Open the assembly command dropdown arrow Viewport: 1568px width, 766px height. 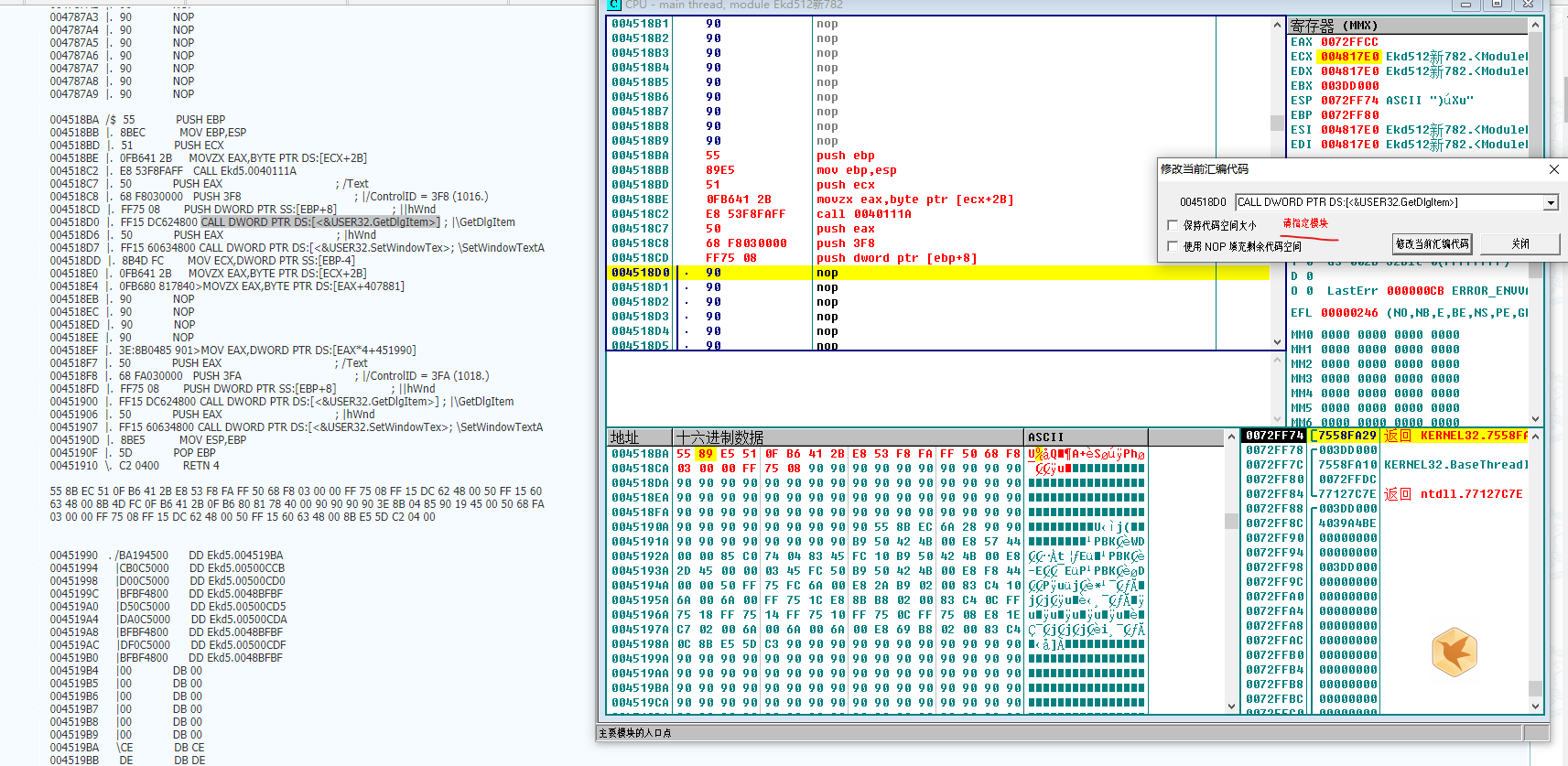point(1551,202)
